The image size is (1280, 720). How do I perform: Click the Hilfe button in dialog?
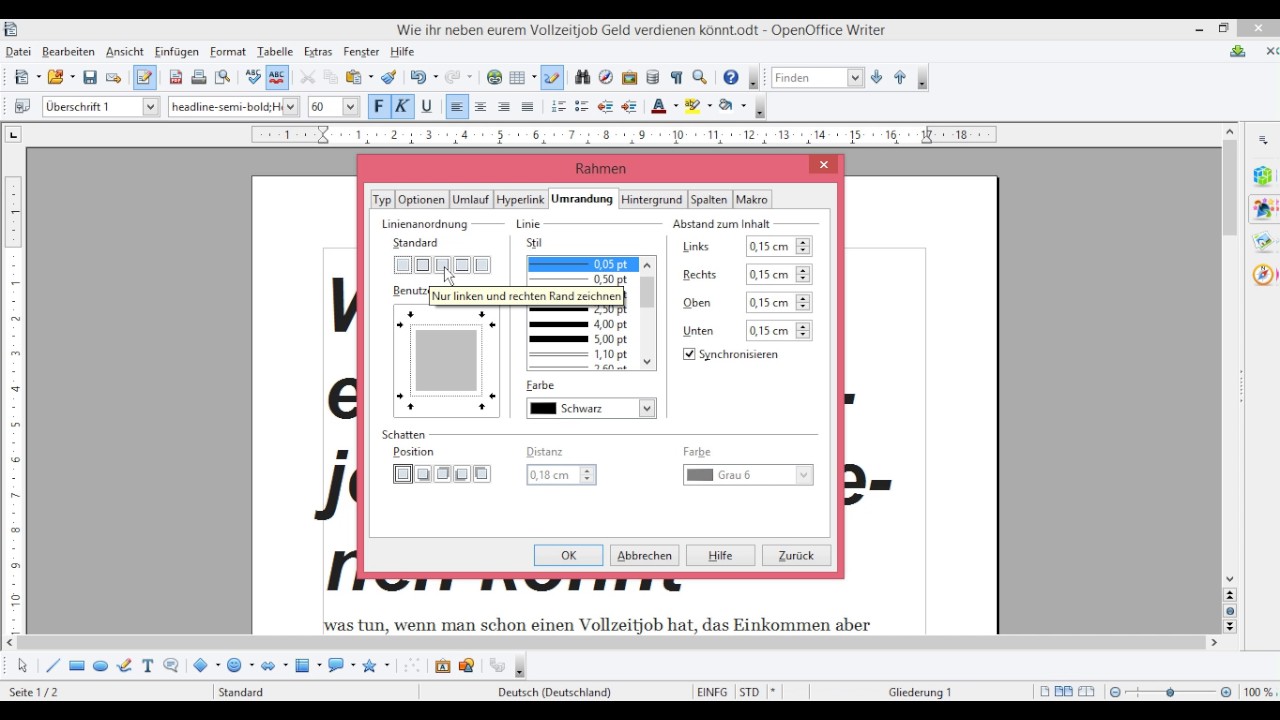720,555
